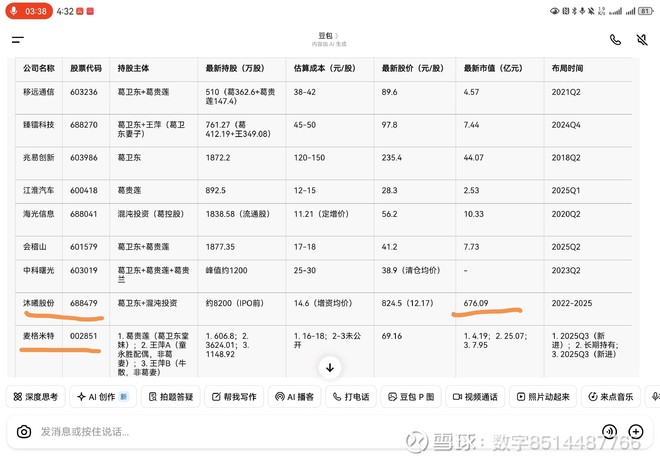Select the 676.09 market value cell

[x=476, y=303]
